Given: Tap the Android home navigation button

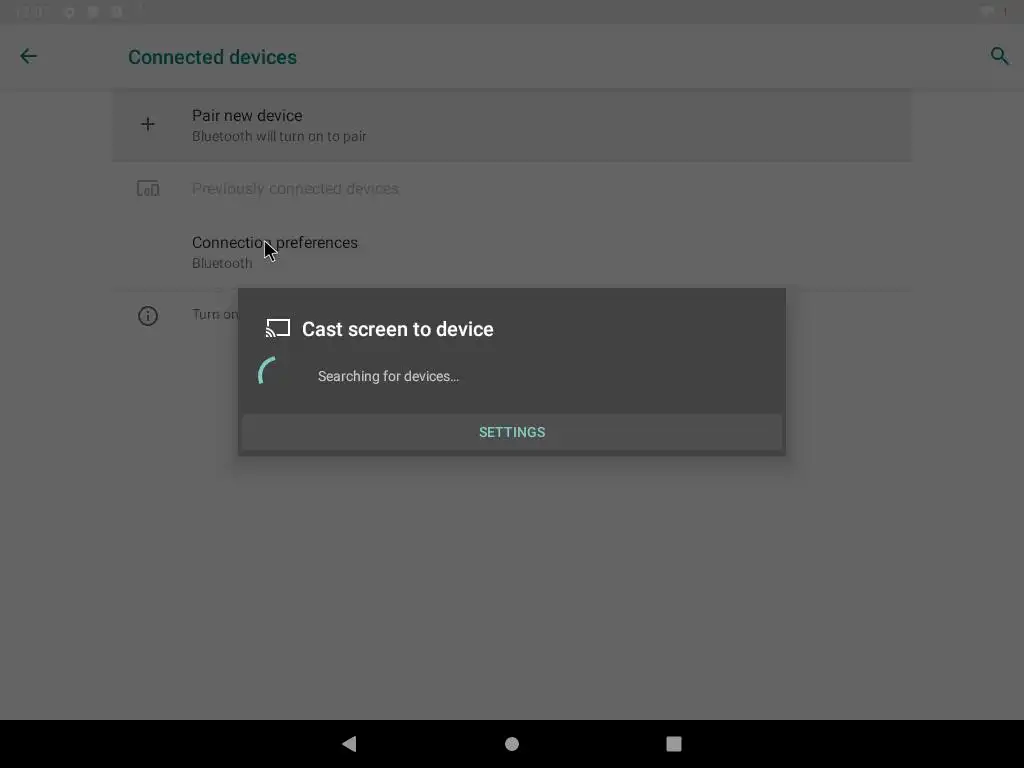Looking at the screenshot, I should pyautogui.click(x=512, y=744).
